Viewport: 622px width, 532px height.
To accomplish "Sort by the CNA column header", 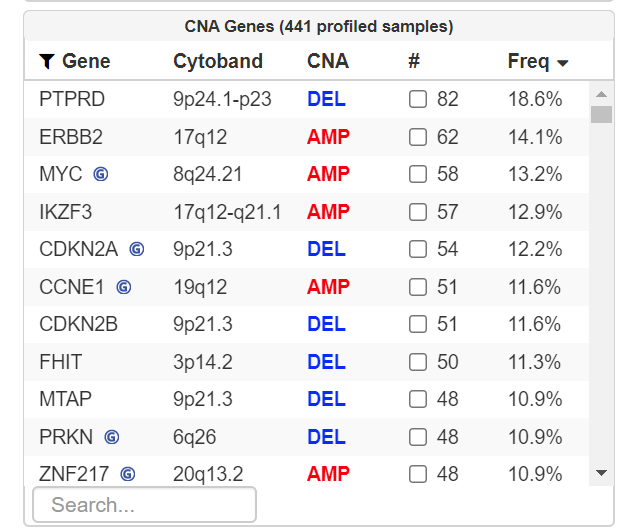I will click(328, 62).
